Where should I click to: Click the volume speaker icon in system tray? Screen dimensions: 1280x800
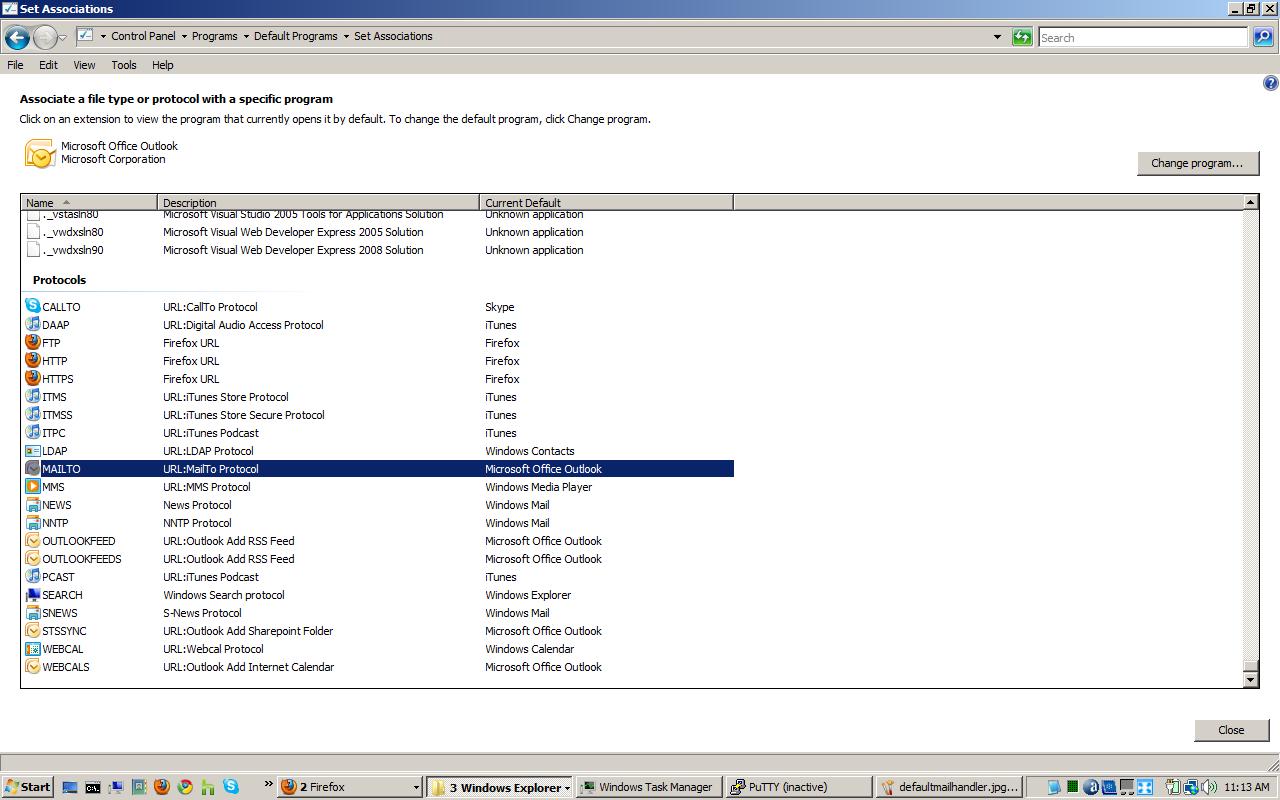pos(1209,787)
